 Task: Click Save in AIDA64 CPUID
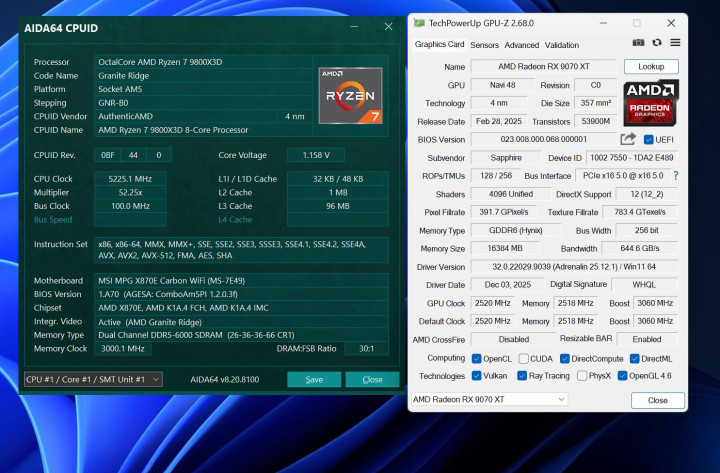[314, 380]
